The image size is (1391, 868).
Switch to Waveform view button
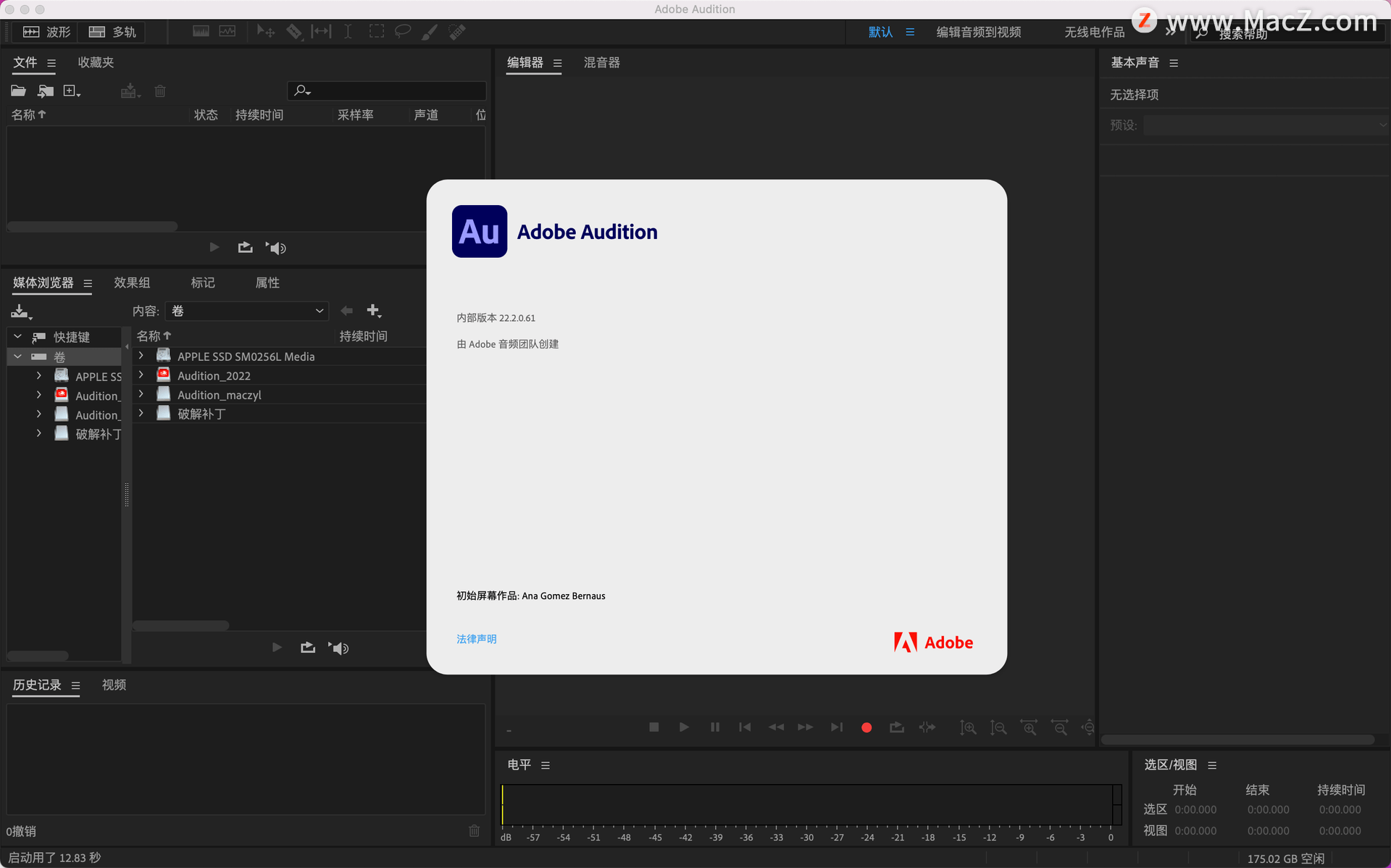[46, 32]
